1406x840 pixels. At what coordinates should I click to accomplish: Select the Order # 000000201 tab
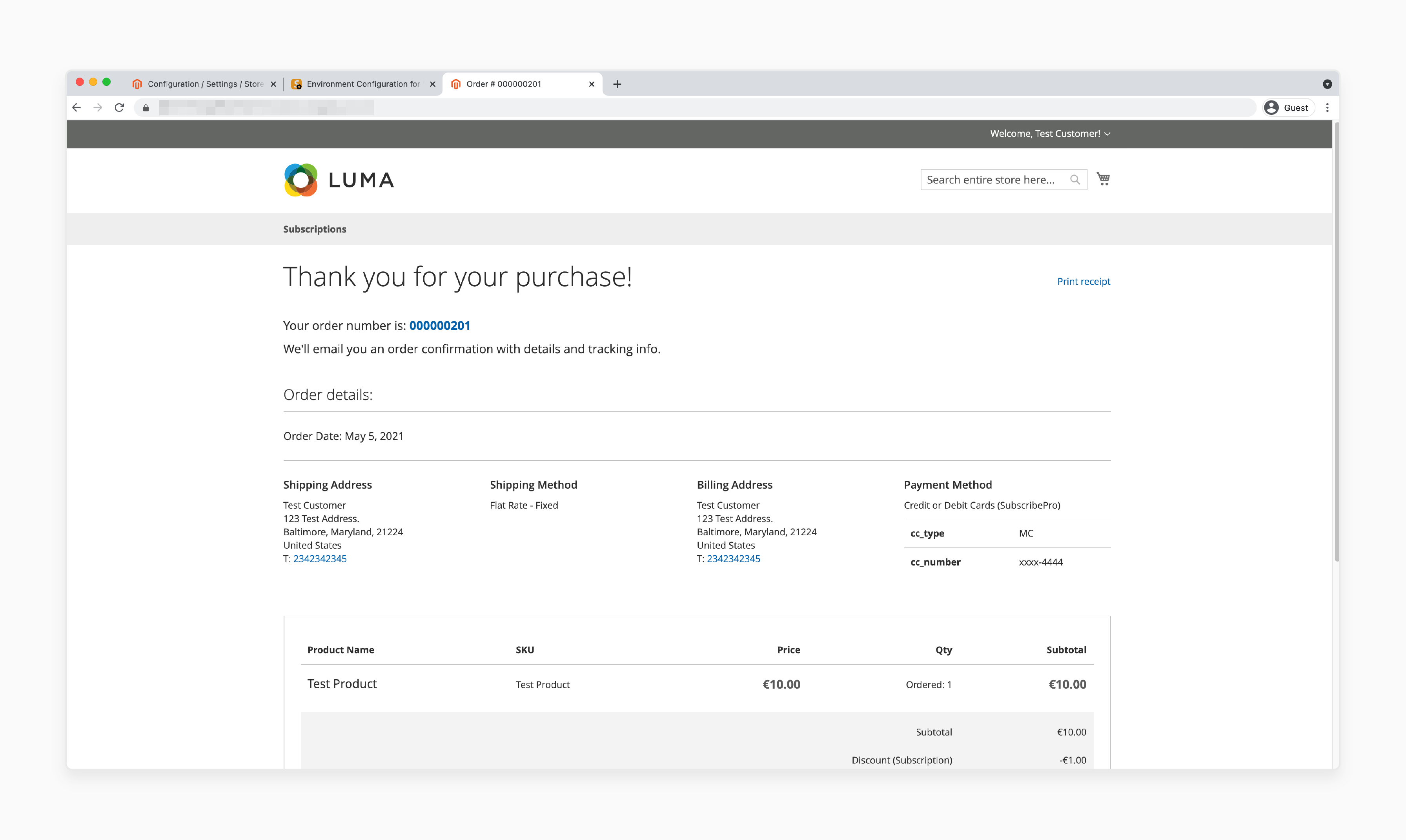coord(522,84)
